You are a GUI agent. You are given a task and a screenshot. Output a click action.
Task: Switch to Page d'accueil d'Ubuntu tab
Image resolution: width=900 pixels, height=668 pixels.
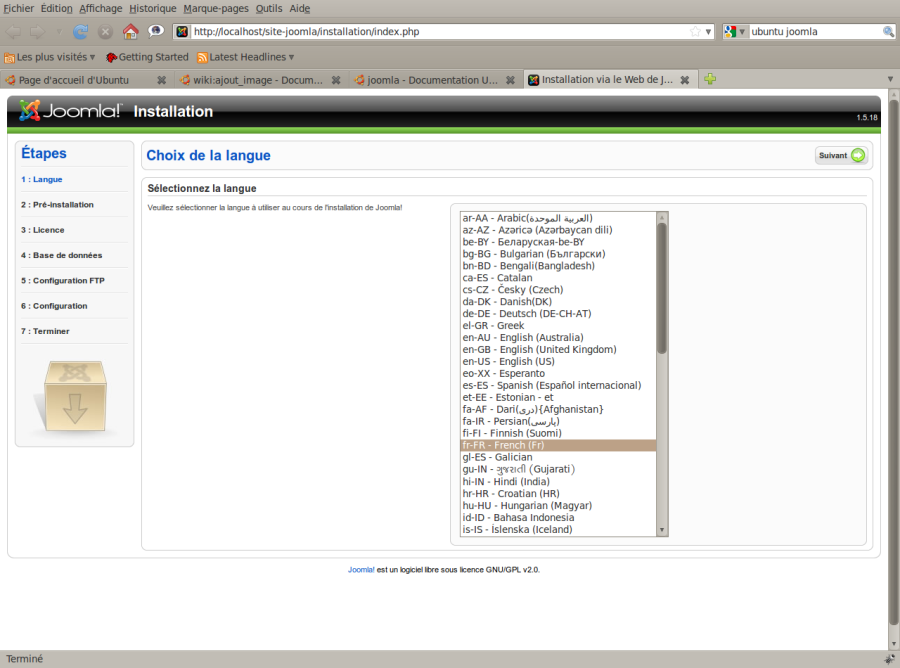pos(86,80)
